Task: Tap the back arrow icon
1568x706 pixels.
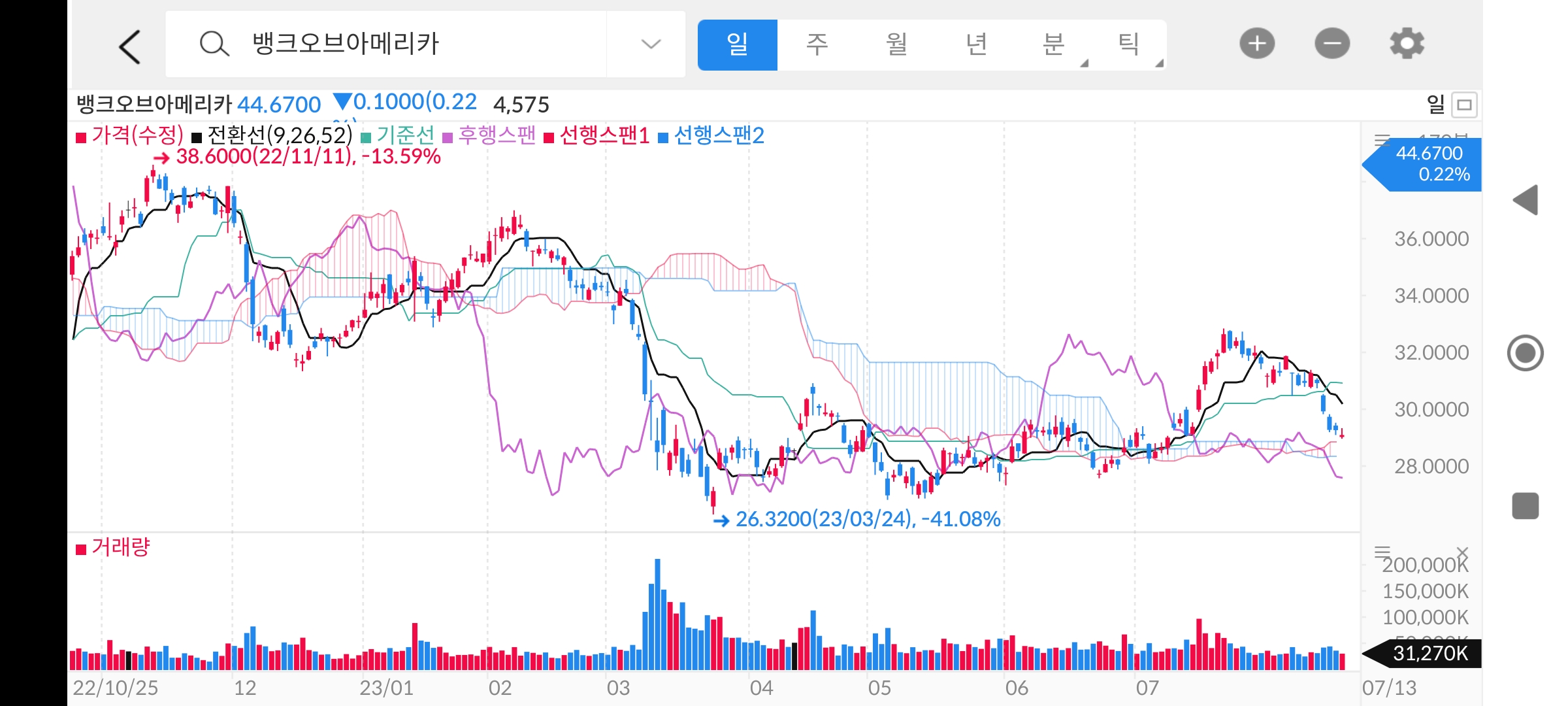Action: [129, 46]
